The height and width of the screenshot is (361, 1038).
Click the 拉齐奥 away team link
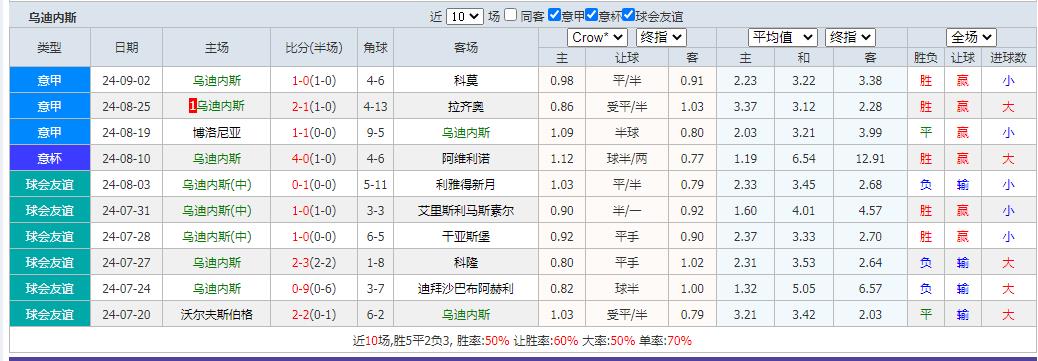(x=466, y=107)
